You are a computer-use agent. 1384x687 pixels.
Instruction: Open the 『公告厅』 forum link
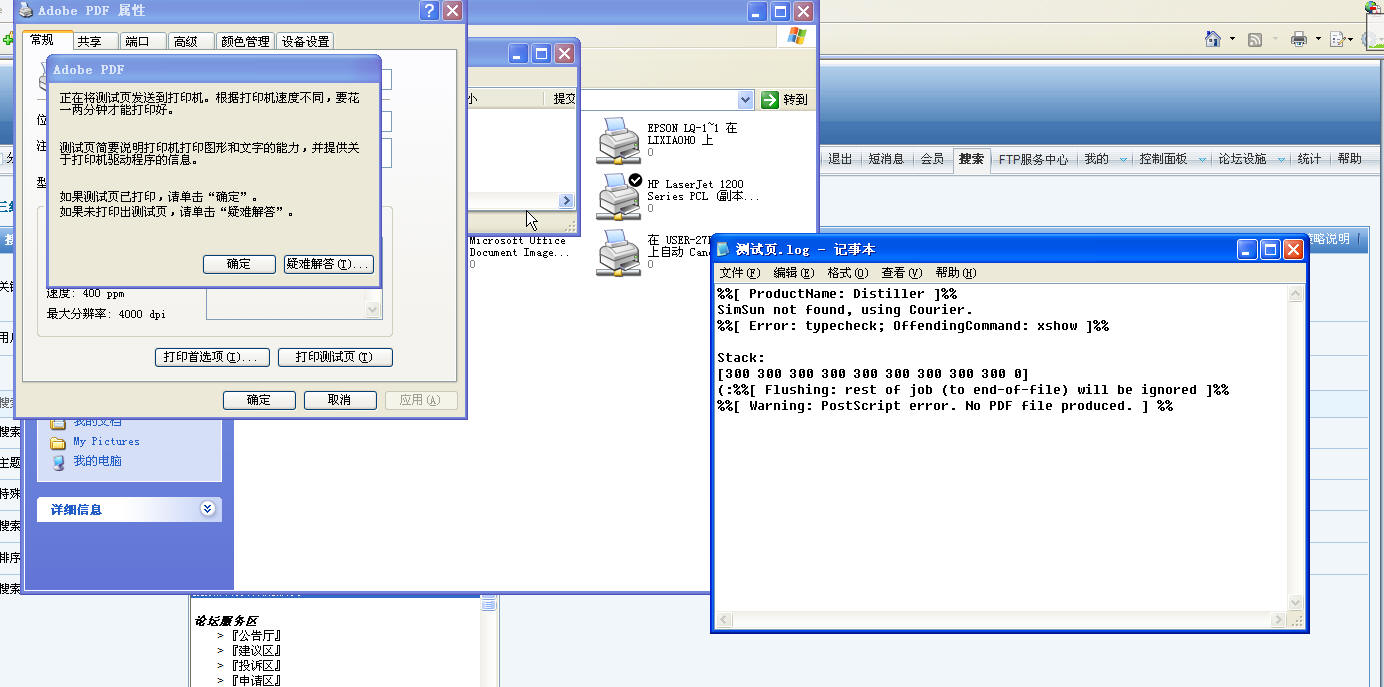255,635
